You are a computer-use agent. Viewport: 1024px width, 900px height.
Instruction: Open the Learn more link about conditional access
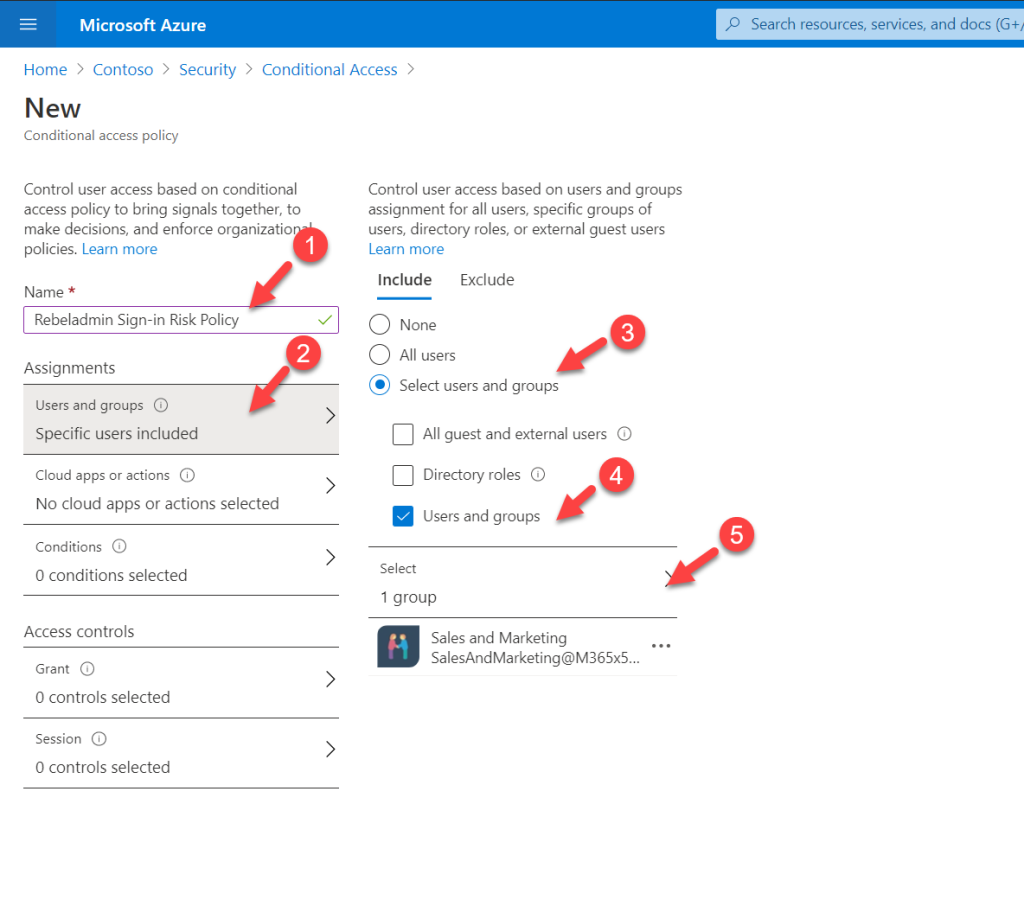pyautogui.click(x=119, y=248)
